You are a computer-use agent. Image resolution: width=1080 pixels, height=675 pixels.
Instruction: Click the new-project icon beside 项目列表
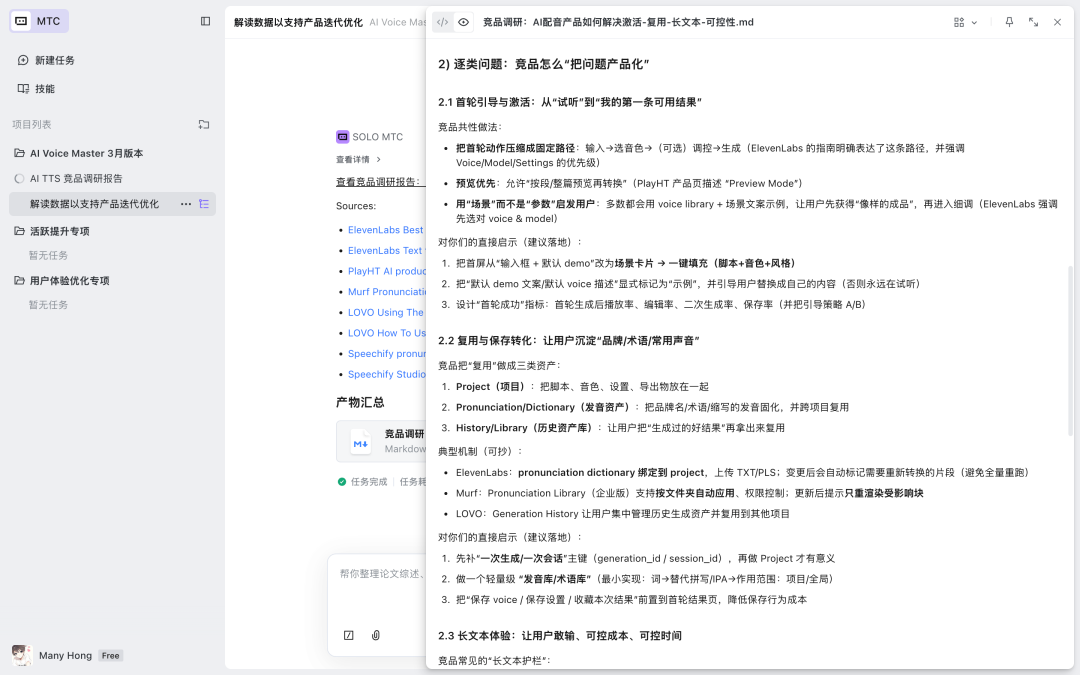[204, 124]
